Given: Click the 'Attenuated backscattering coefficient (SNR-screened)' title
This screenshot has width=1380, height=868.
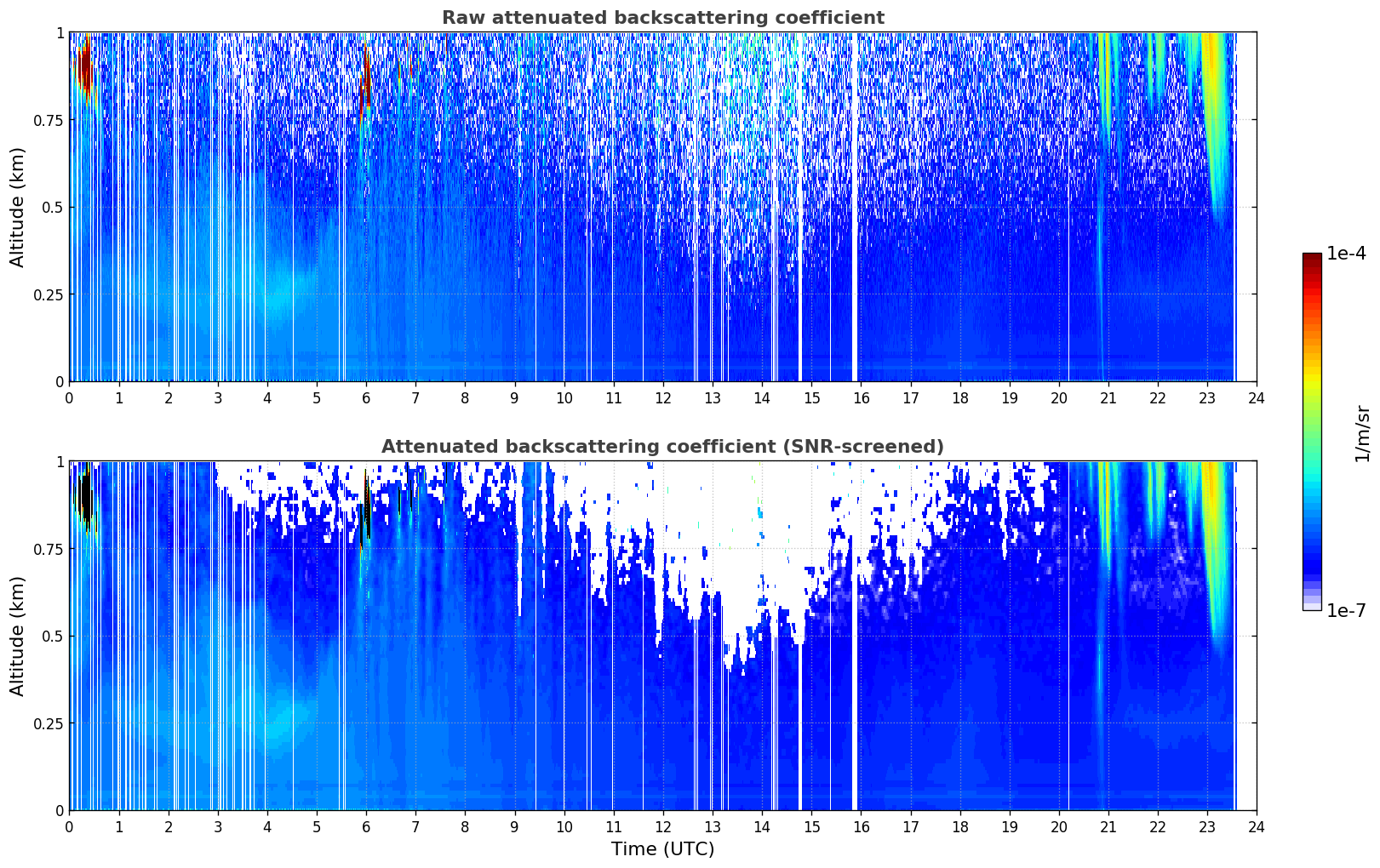Looking at the screenshot, I should point(662,447).
